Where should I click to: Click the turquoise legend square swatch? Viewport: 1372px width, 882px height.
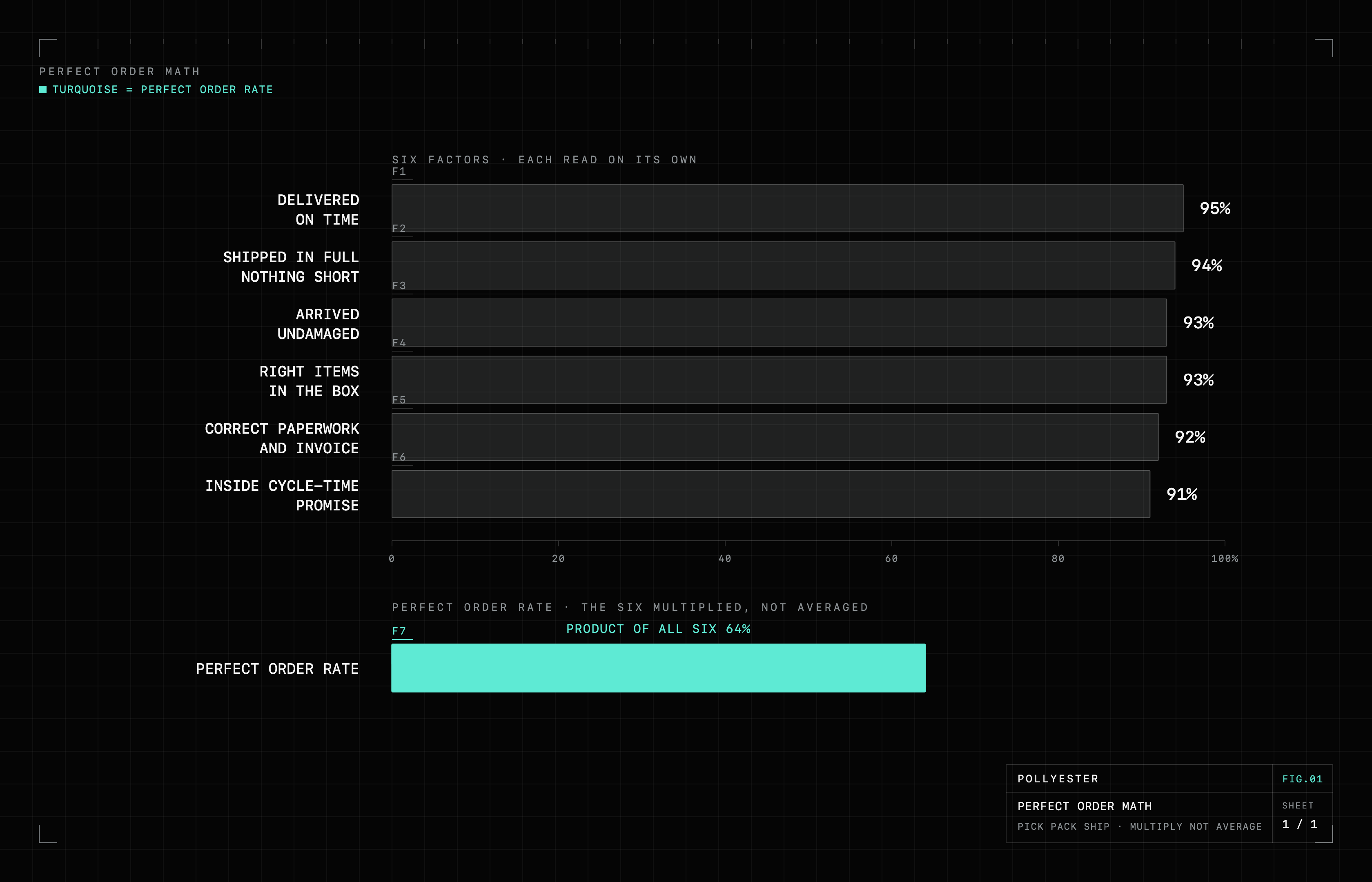pyautogui.click(x=43, y=89)
